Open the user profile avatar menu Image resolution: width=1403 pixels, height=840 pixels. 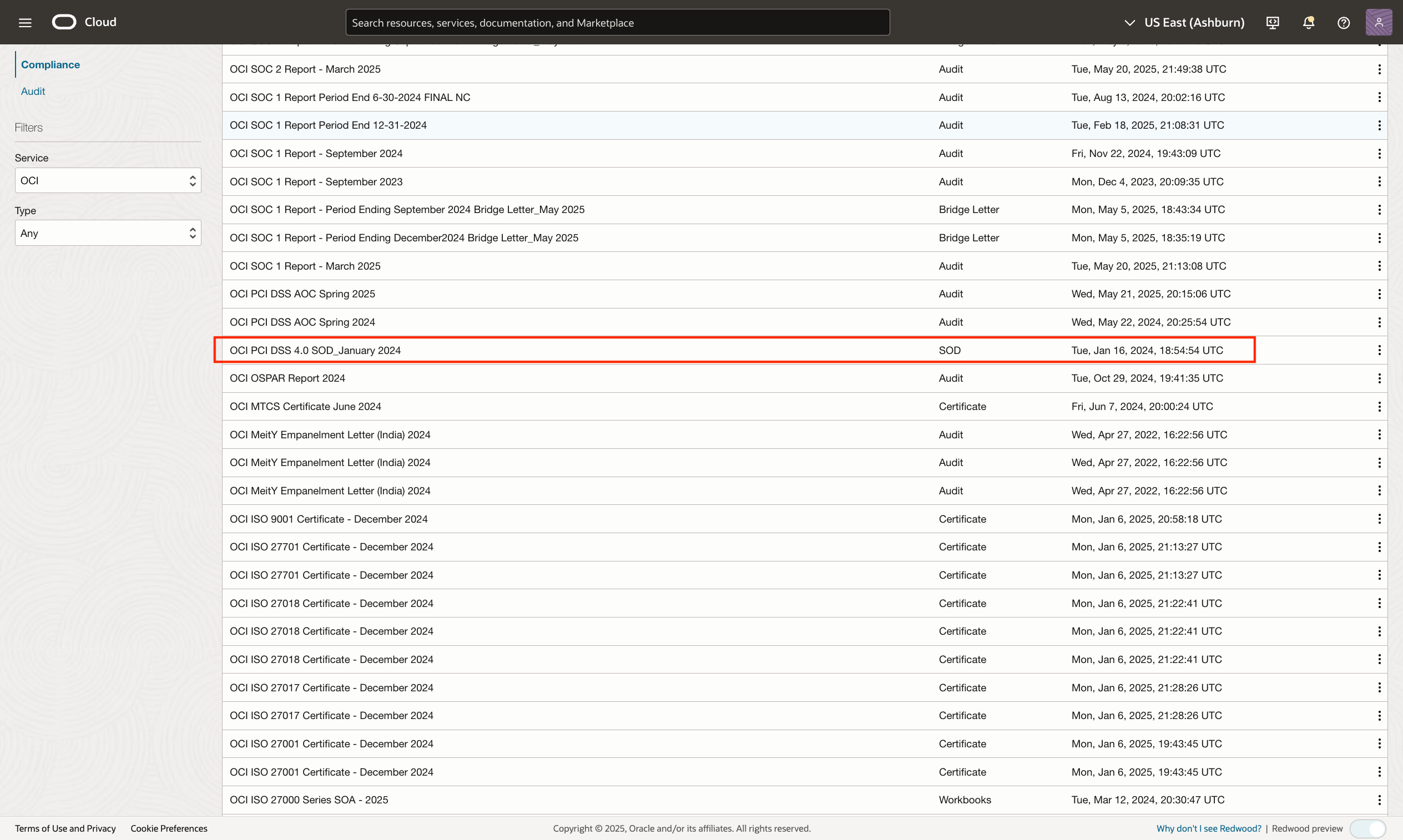pyautogui.click(x=1379, y=23)
